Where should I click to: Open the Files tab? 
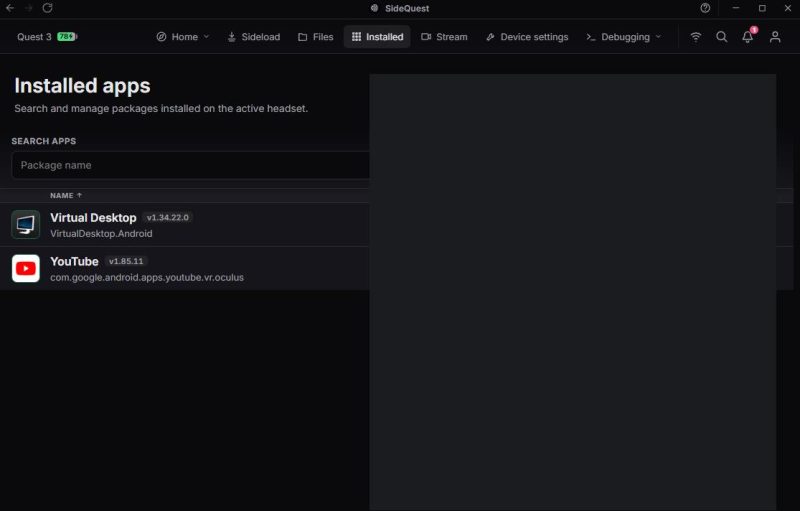315,37
